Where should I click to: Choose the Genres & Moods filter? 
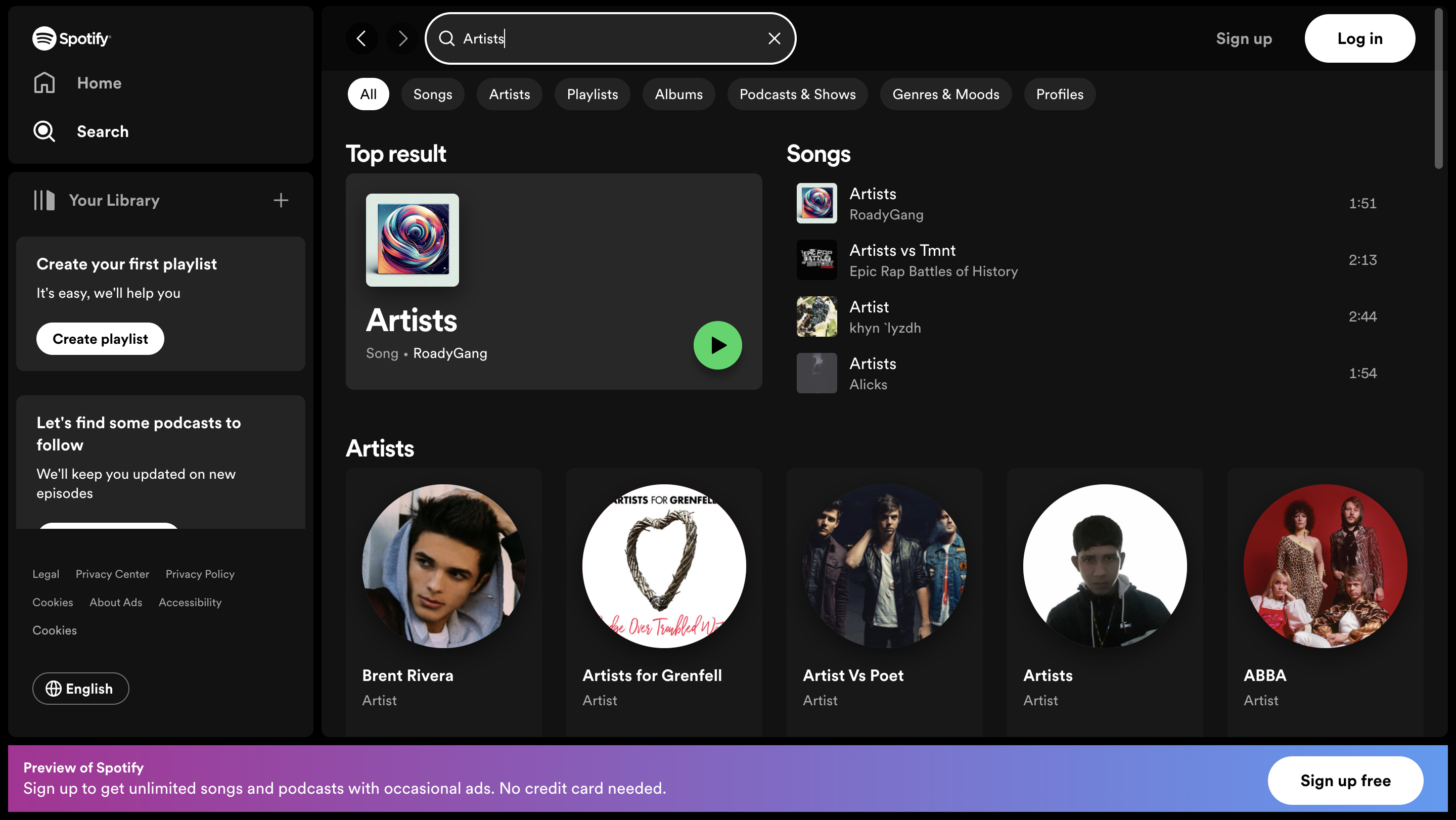pos(945,95)
